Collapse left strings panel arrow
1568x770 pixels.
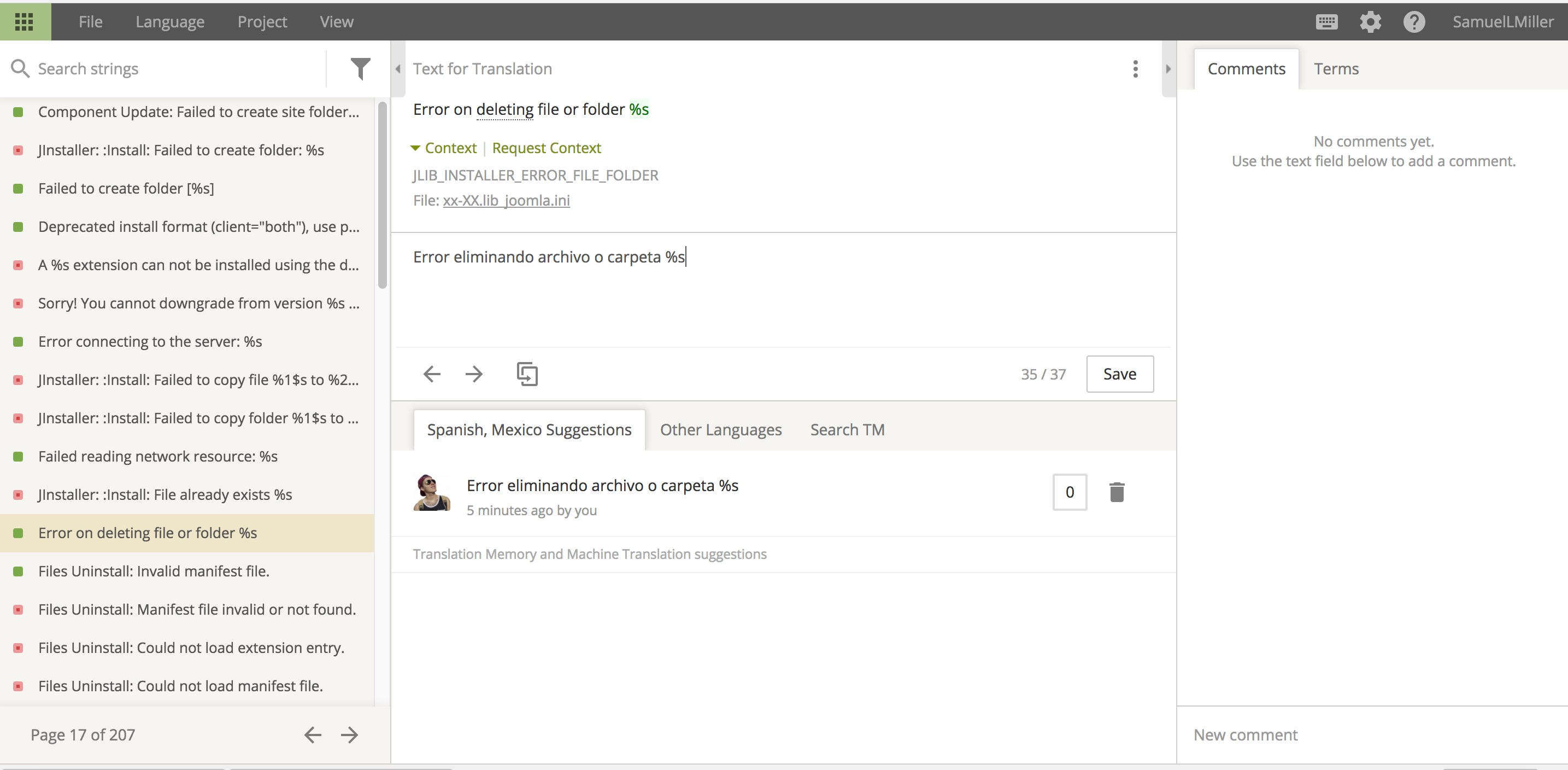click(398, 69)
